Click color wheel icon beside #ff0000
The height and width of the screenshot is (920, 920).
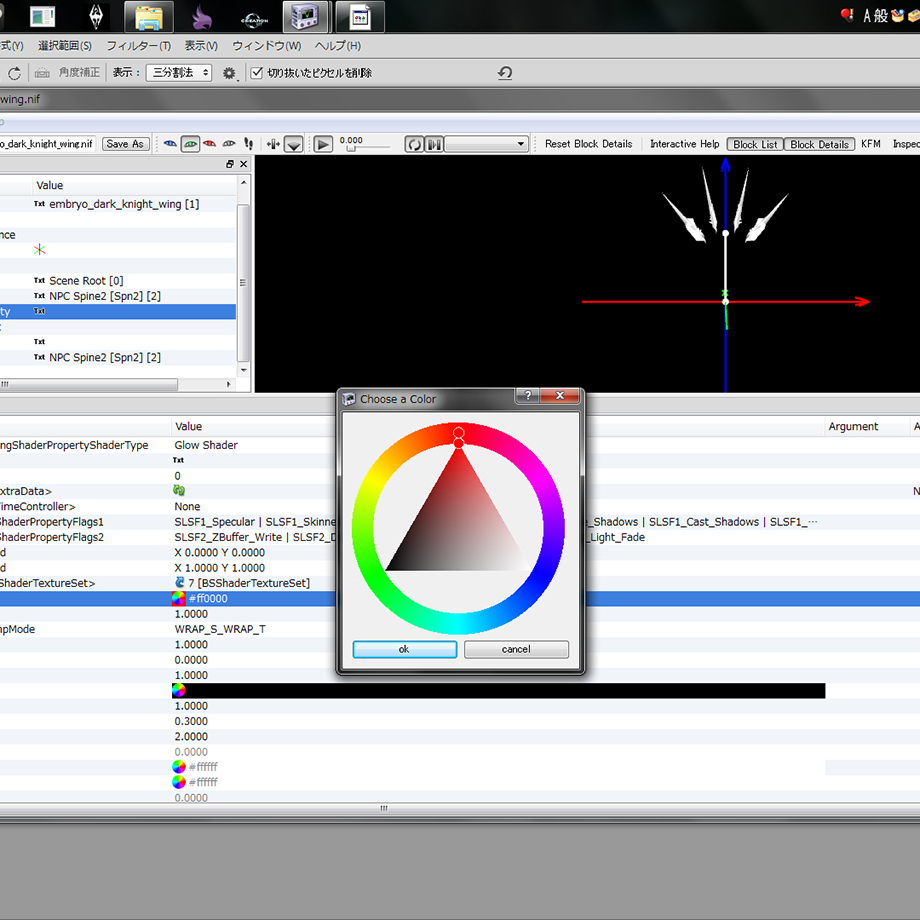point(179,598)
